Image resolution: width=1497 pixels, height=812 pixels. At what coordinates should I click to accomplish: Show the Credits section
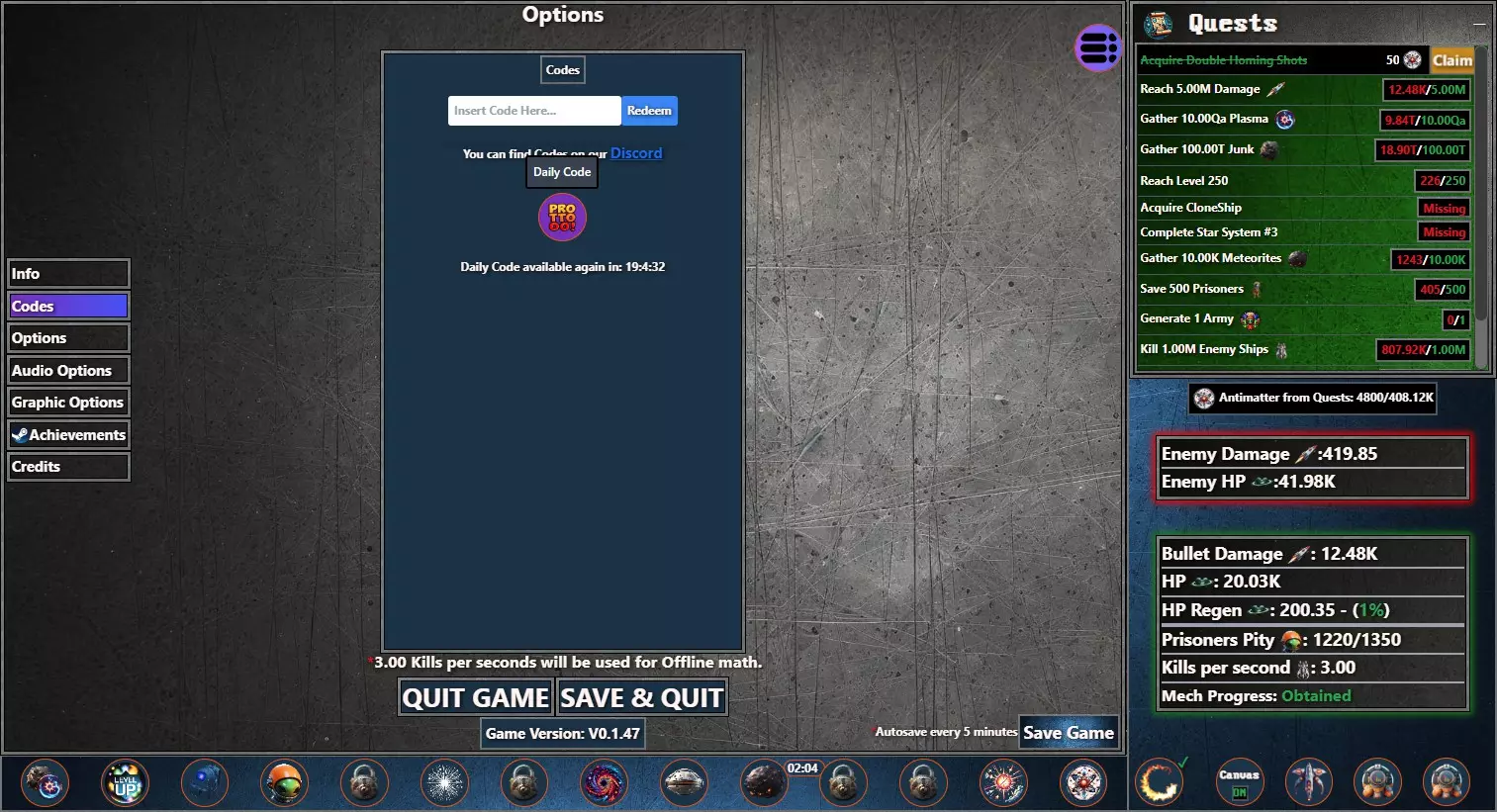pyautogui.click(x=68, y=467)
